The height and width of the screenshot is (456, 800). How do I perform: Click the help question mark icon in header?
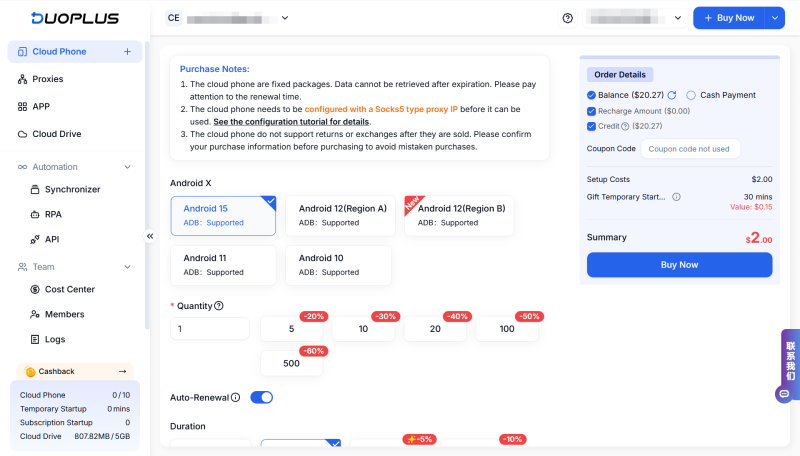[x=568, y=18]
